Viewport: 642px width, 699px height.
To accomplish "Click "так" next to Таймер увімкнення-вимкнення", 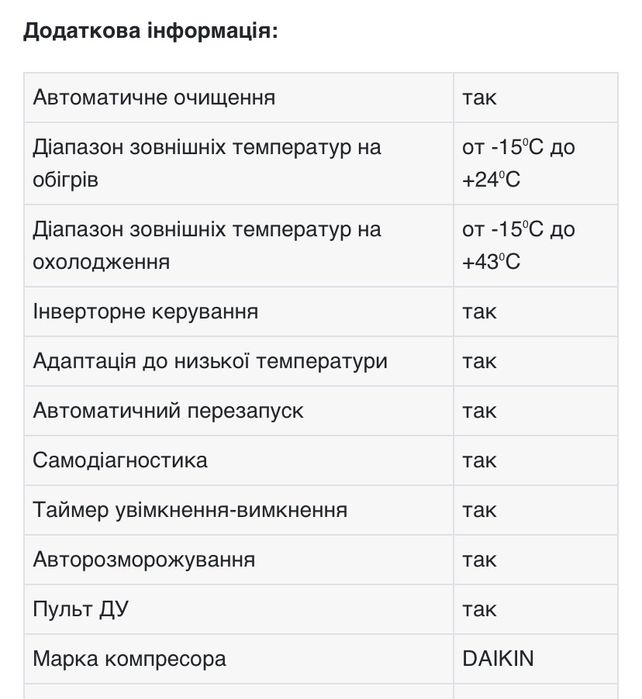I will 479,510.
